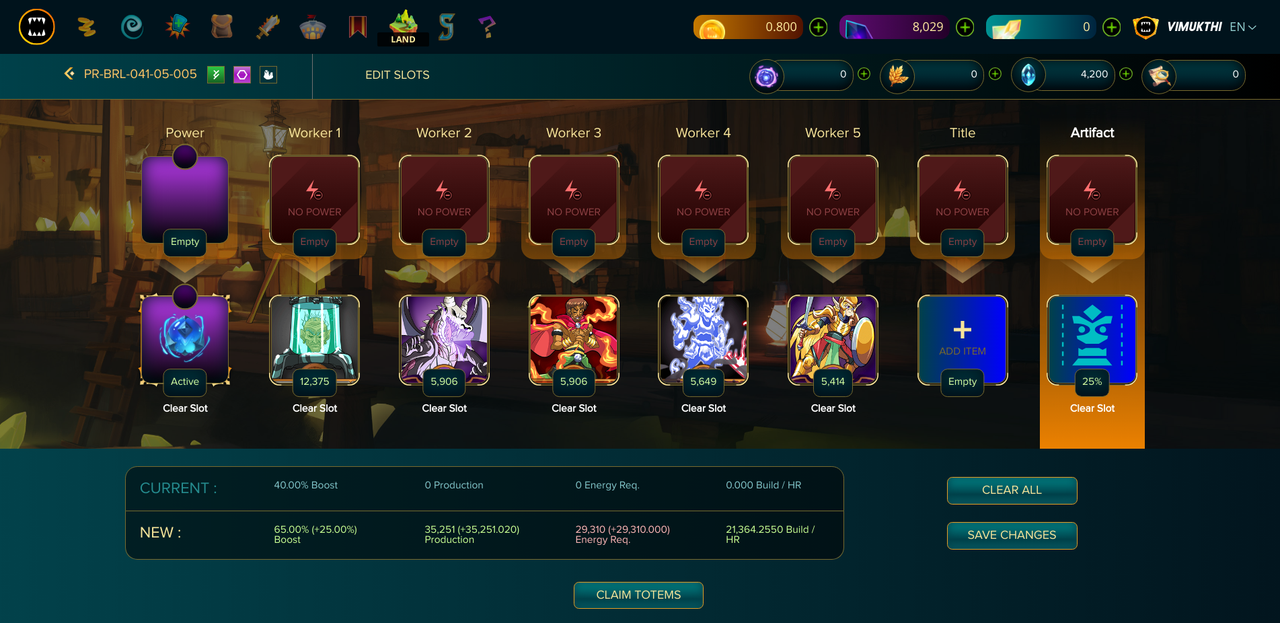Screen dimensions: 1280x623
Task: Click CLEAR ALL button
Action: coord(1012,490)
